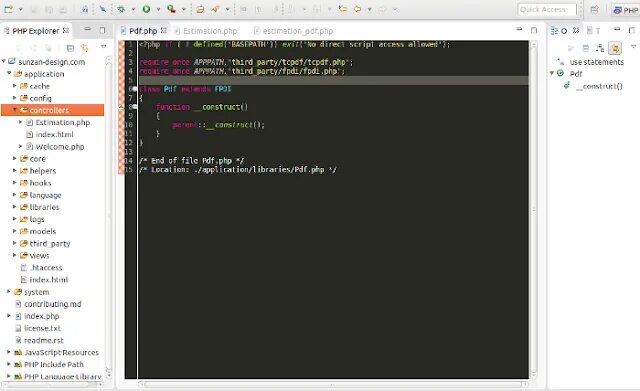Collapse the sunzan-design.com project node
The height and width of the screenshot is (391, 640).
click(3, 61)
